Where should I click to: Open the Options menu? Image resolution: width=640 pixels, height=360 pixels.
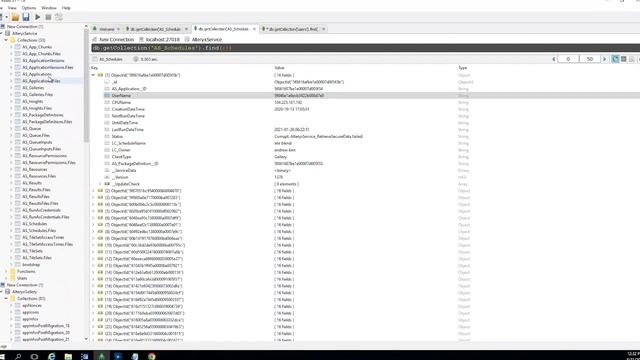[x=29, y=8]
